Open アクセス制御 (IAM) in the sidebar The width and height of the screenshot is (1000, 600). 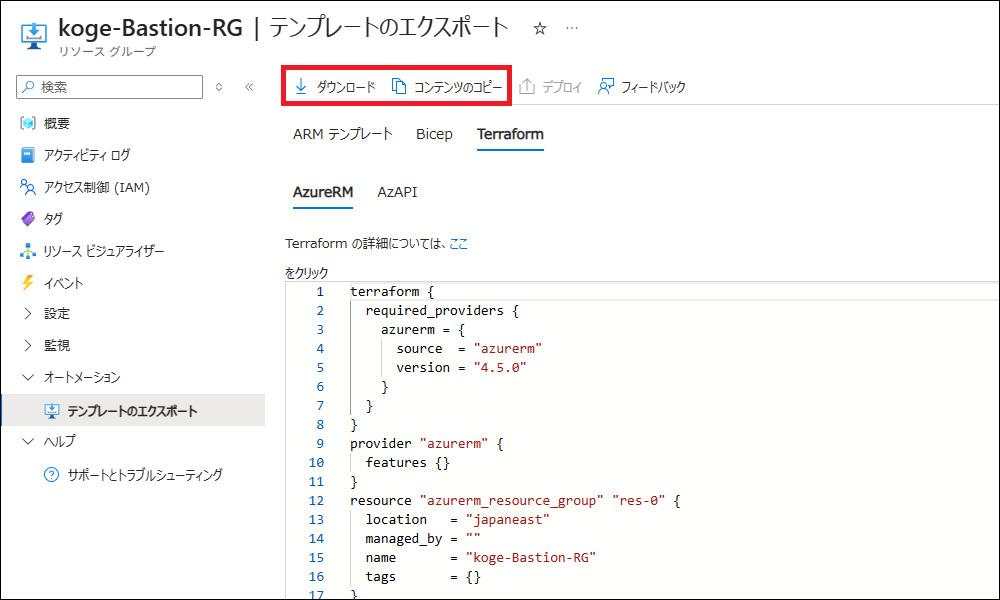[96, 187]
